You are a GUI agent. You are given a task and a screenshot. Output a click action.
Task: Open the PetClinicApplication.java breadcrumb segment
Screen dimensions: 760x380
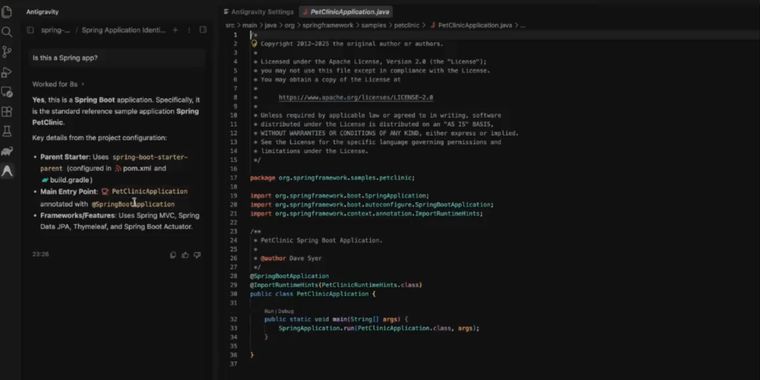(x=471, y=25)
